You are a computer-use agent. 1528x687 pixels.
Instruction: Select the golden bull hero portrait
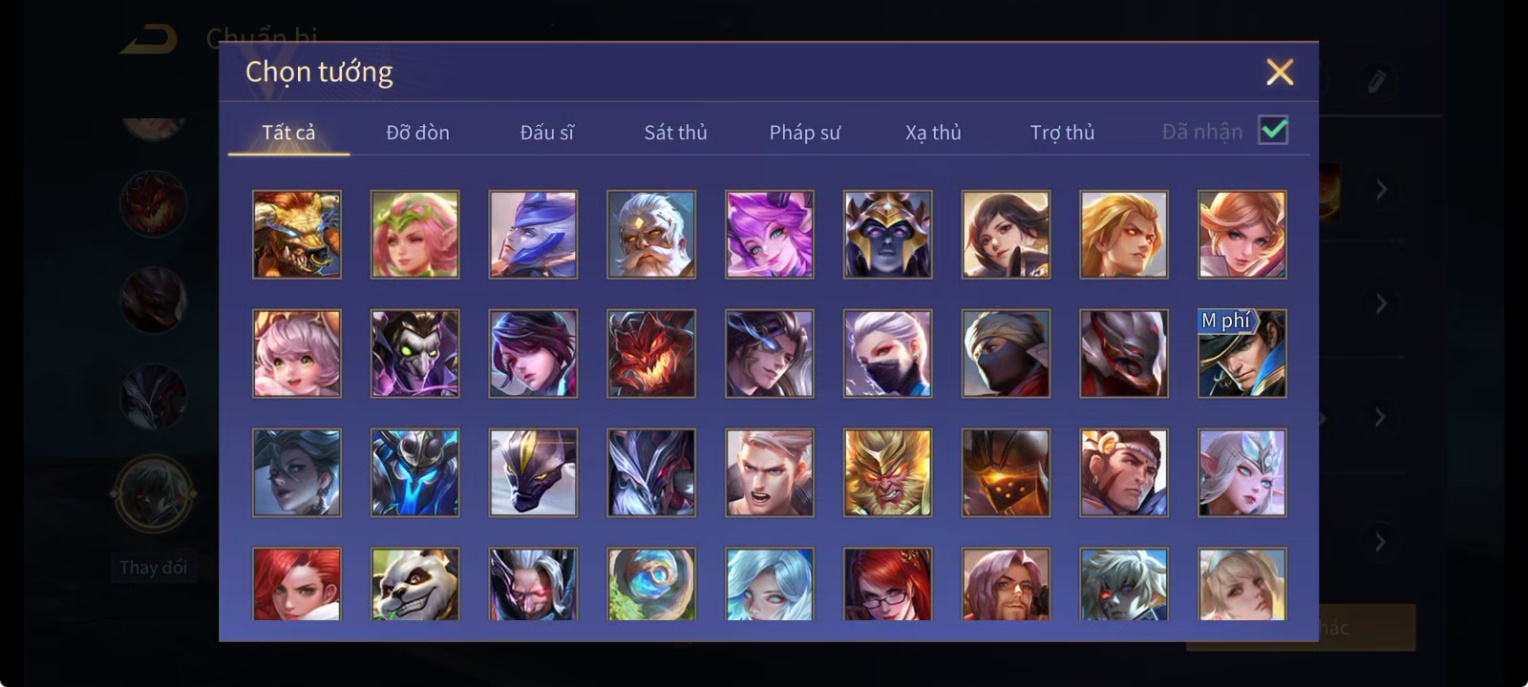tap(297, 234)
